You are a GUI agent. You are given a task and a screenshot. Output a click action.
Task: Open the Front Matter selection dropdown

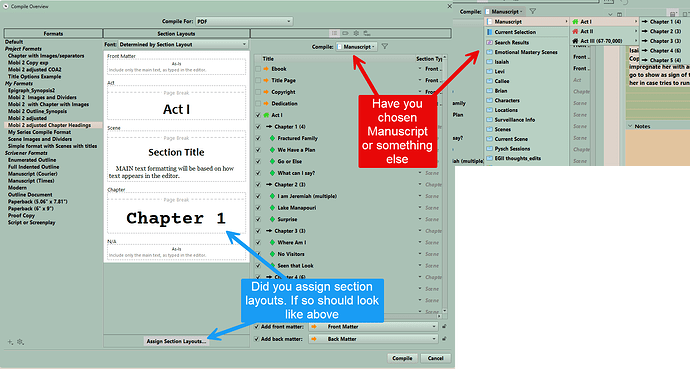[x=373, y=327]
